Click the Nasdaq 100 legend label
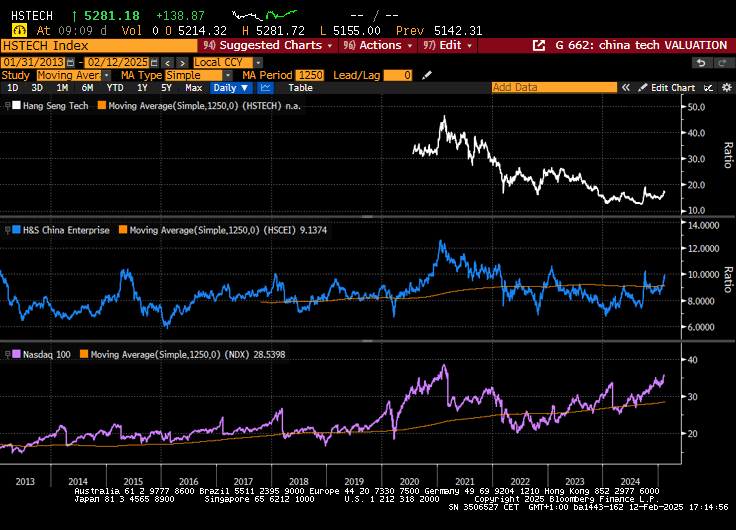The height and width of the screenshot is (530, 736). click(x=46, y=354)
